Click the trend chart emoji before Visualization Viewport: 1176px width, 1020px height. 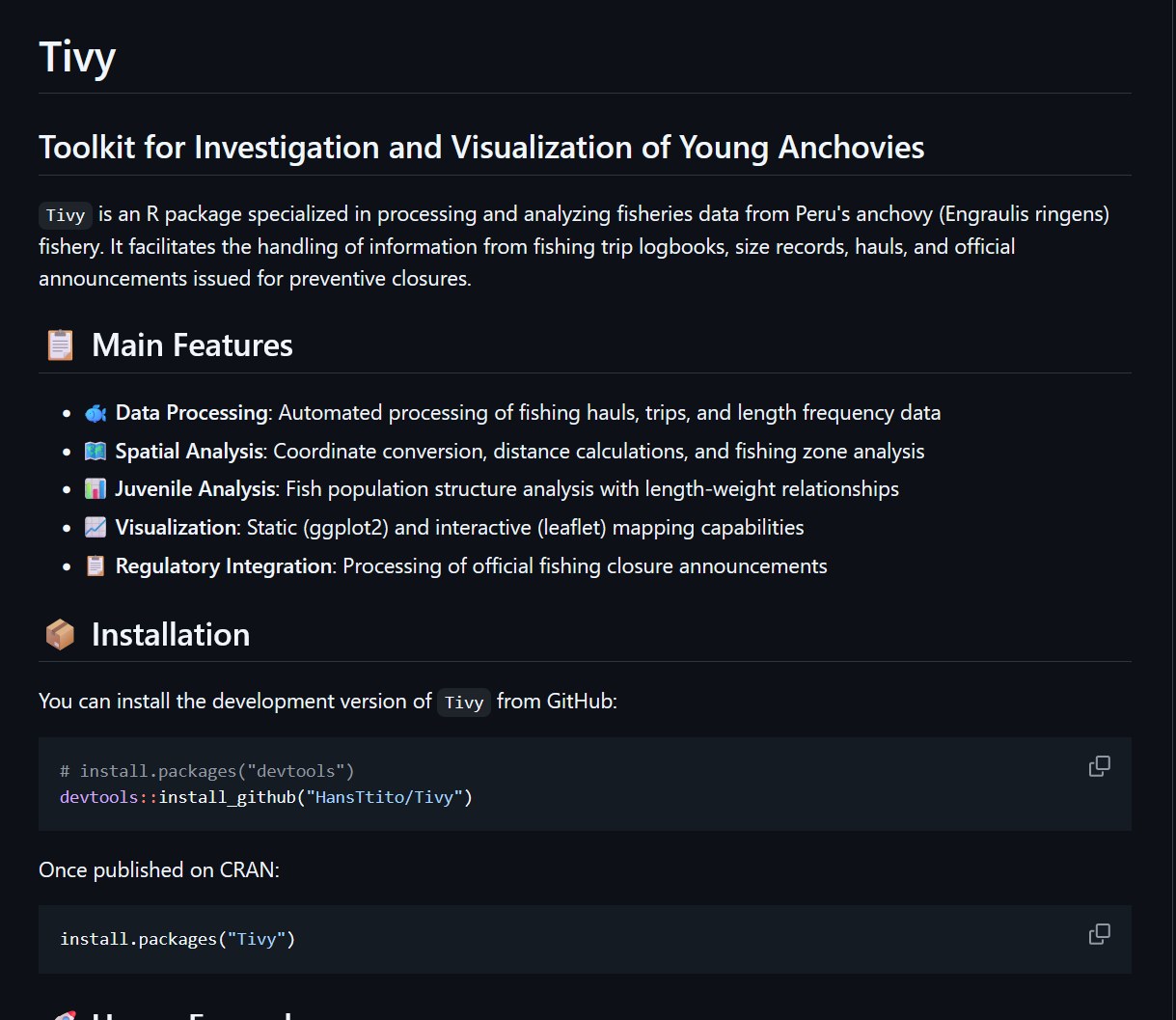coord(95,528)
